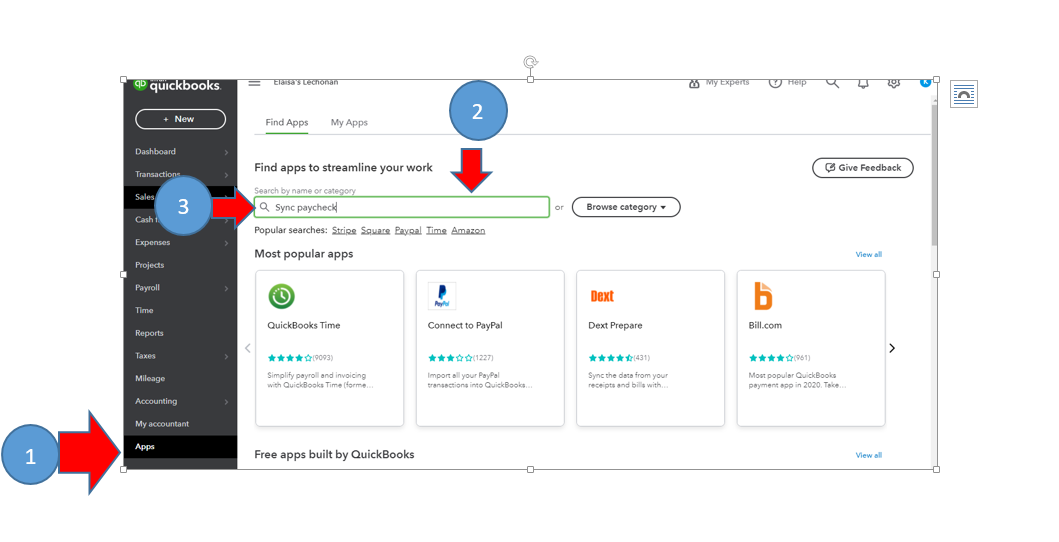Image resolution: width=1059 pixels, height=542 pixels.
Task: Click the Bill.com logo icon
Action: coord(763,296)
